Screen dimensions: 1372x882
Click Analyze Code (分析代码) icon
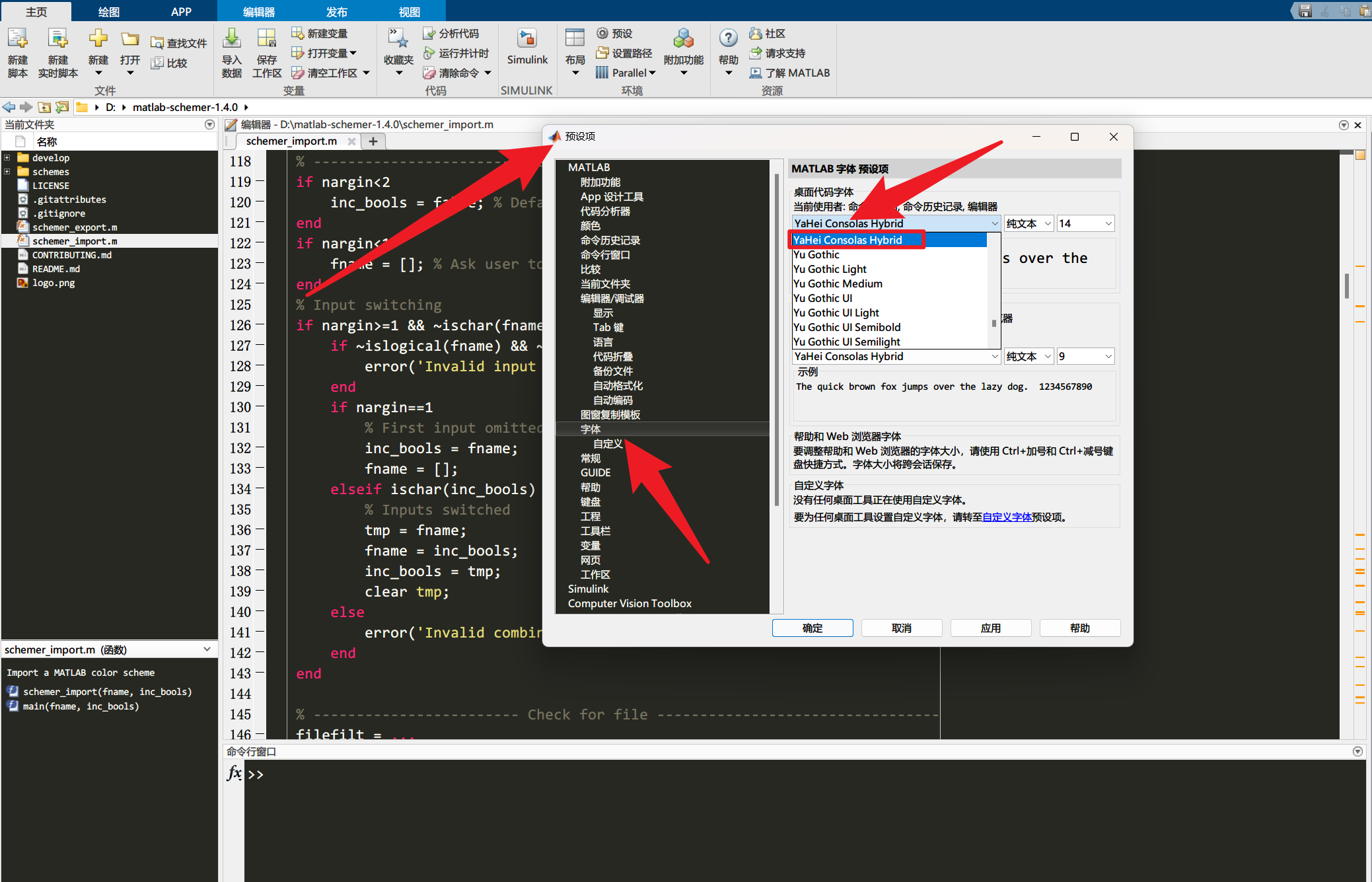pyautogui.click(x=429, y=33)
